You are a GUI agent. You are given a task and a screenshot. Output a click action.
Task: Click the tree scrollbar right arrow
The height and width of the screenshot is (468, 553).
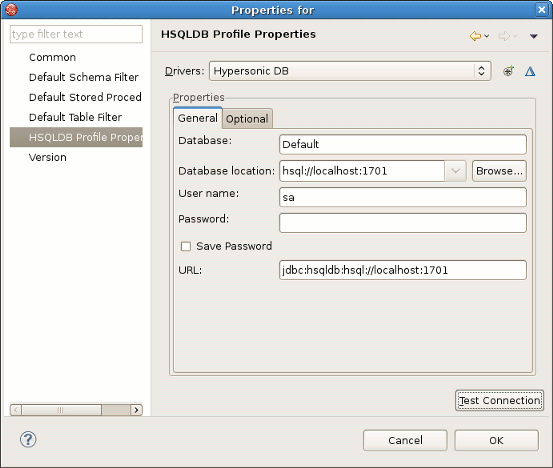136,410
